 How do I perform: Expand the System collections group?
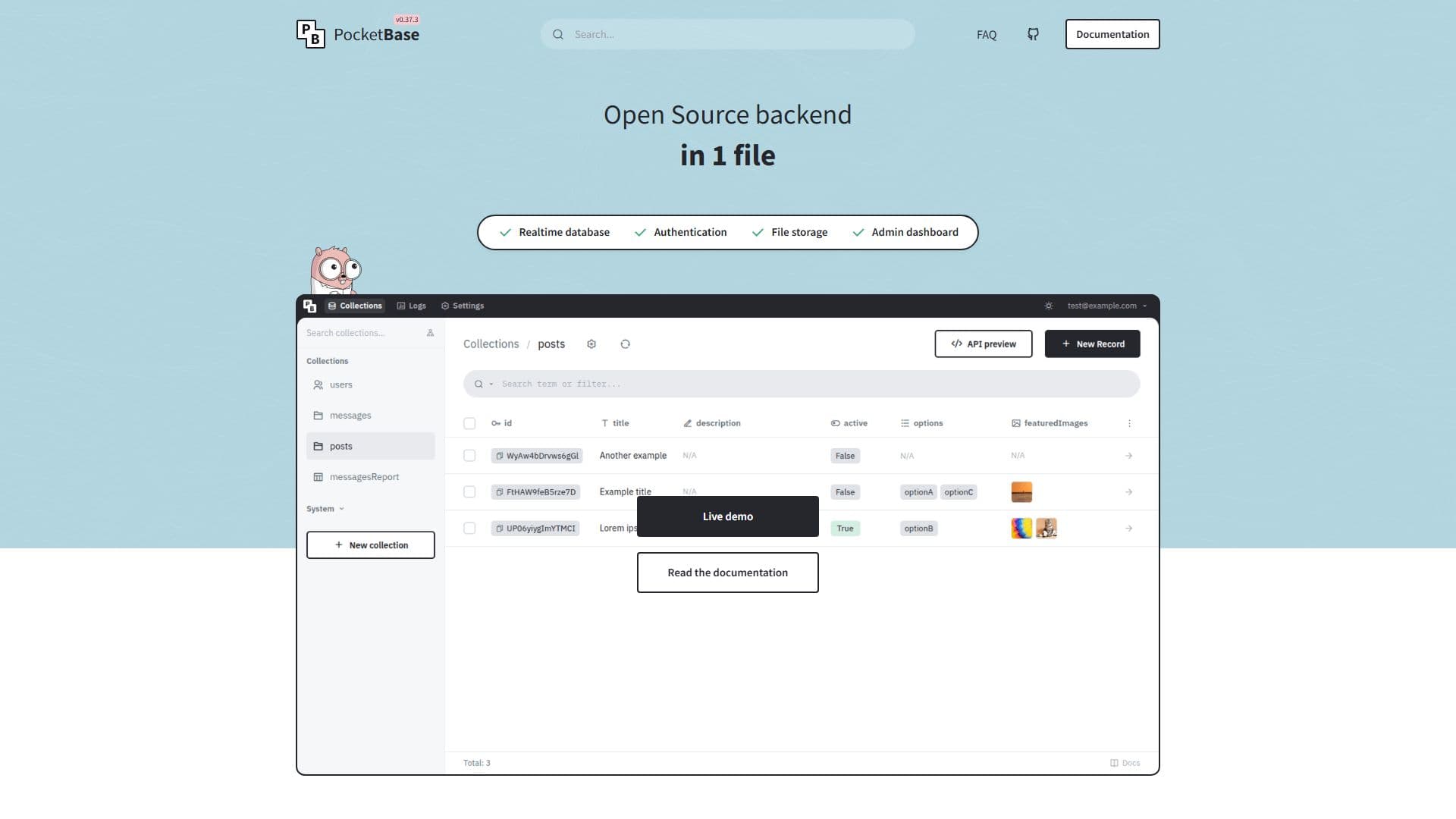(325, 509)
